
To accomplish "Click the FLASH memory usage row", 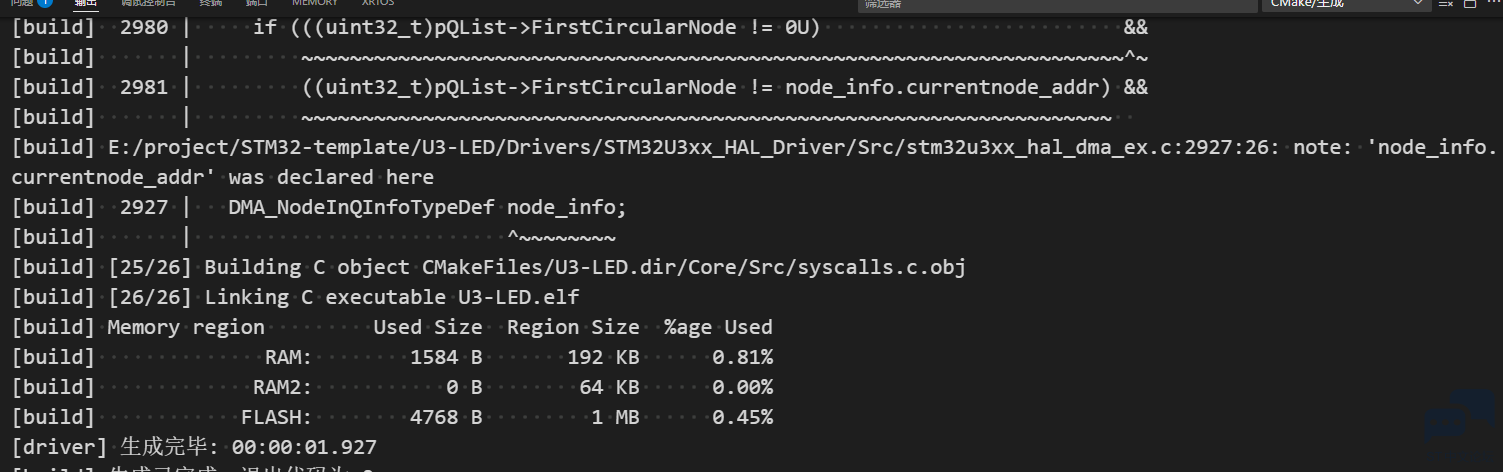I will tap(392, 417).
